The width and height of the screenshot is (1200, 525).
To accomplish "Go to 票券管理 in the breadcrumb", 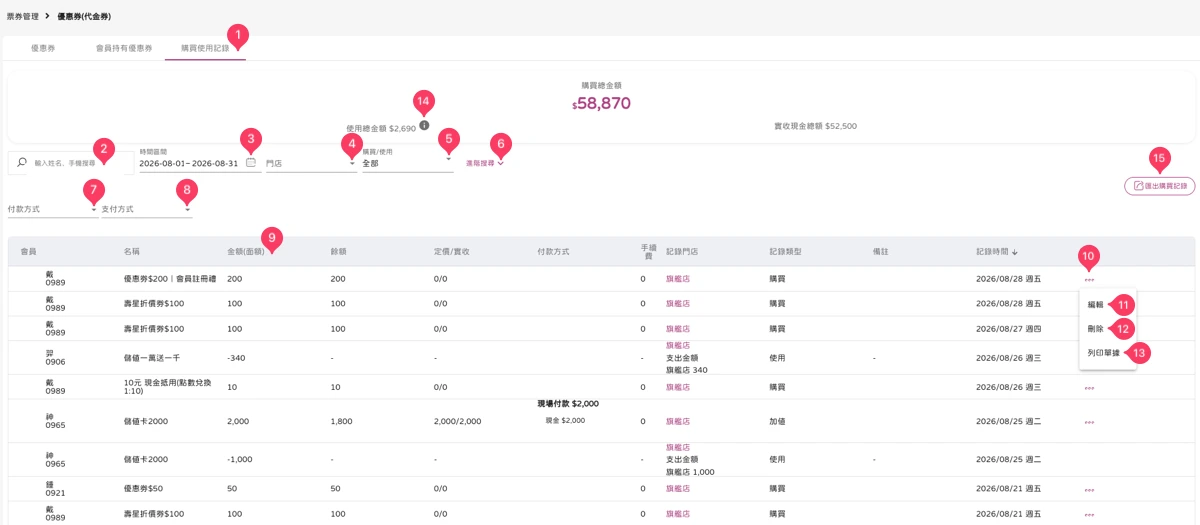I will coord(23,17).
